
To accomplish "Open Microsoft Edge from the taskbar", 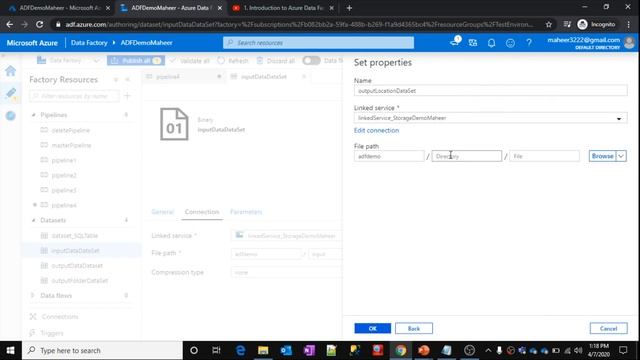I will pyautogui.click(x=240, y=350).
